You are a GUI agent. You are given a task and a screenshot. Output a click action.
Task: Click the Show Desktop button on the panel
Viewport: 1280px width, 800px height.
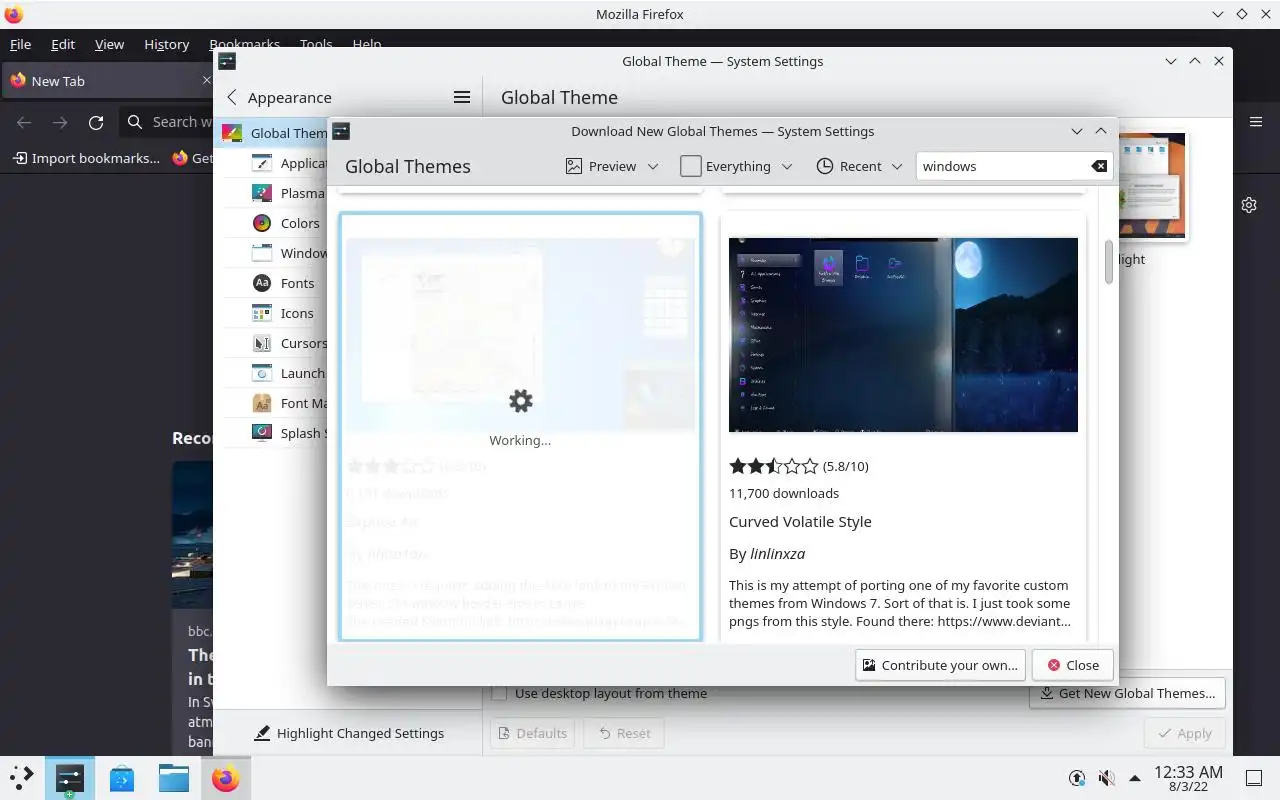(1254, 778)
